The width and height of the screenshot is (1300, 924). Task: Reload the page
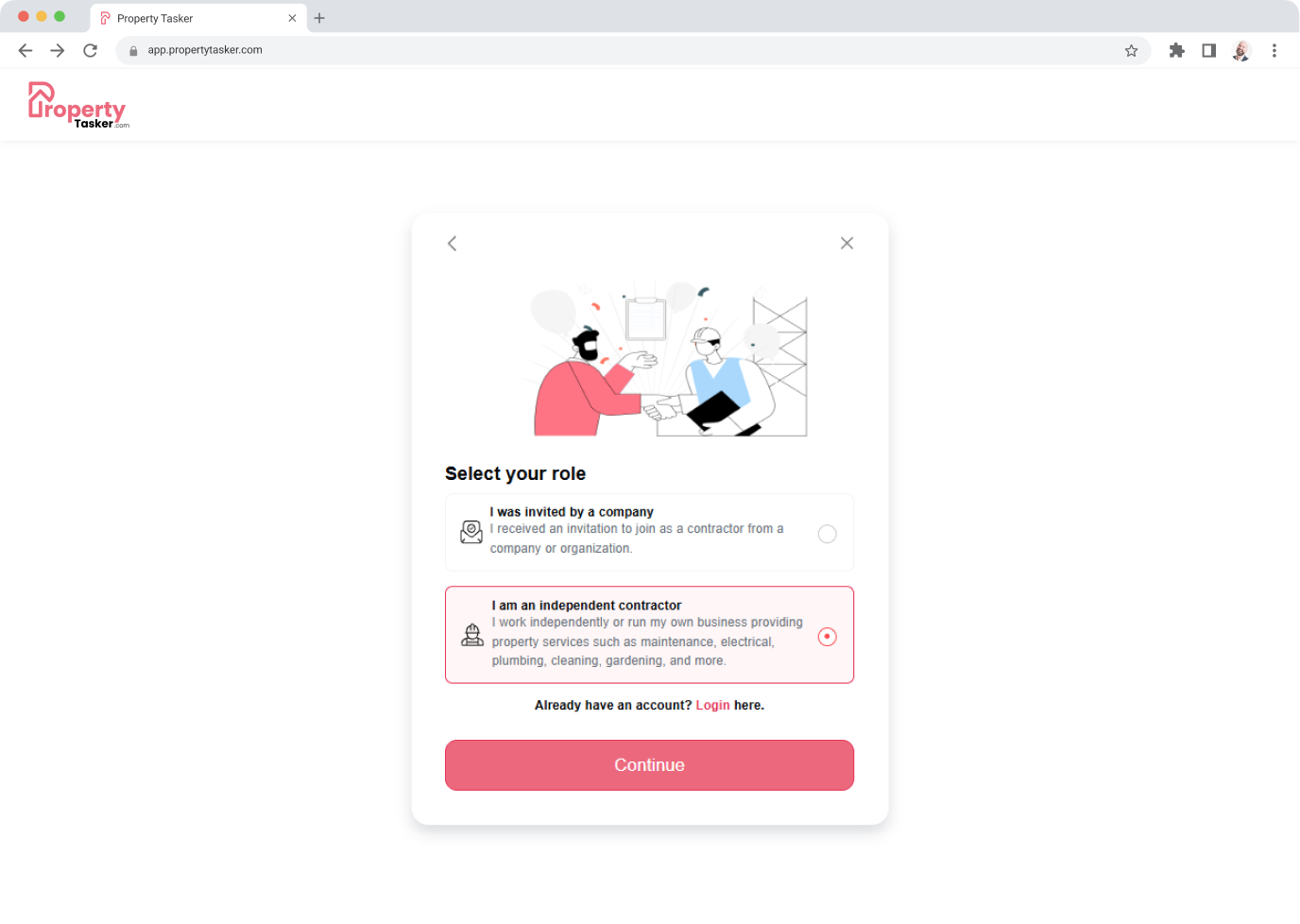pyautogui.click(x=90, y=50)
